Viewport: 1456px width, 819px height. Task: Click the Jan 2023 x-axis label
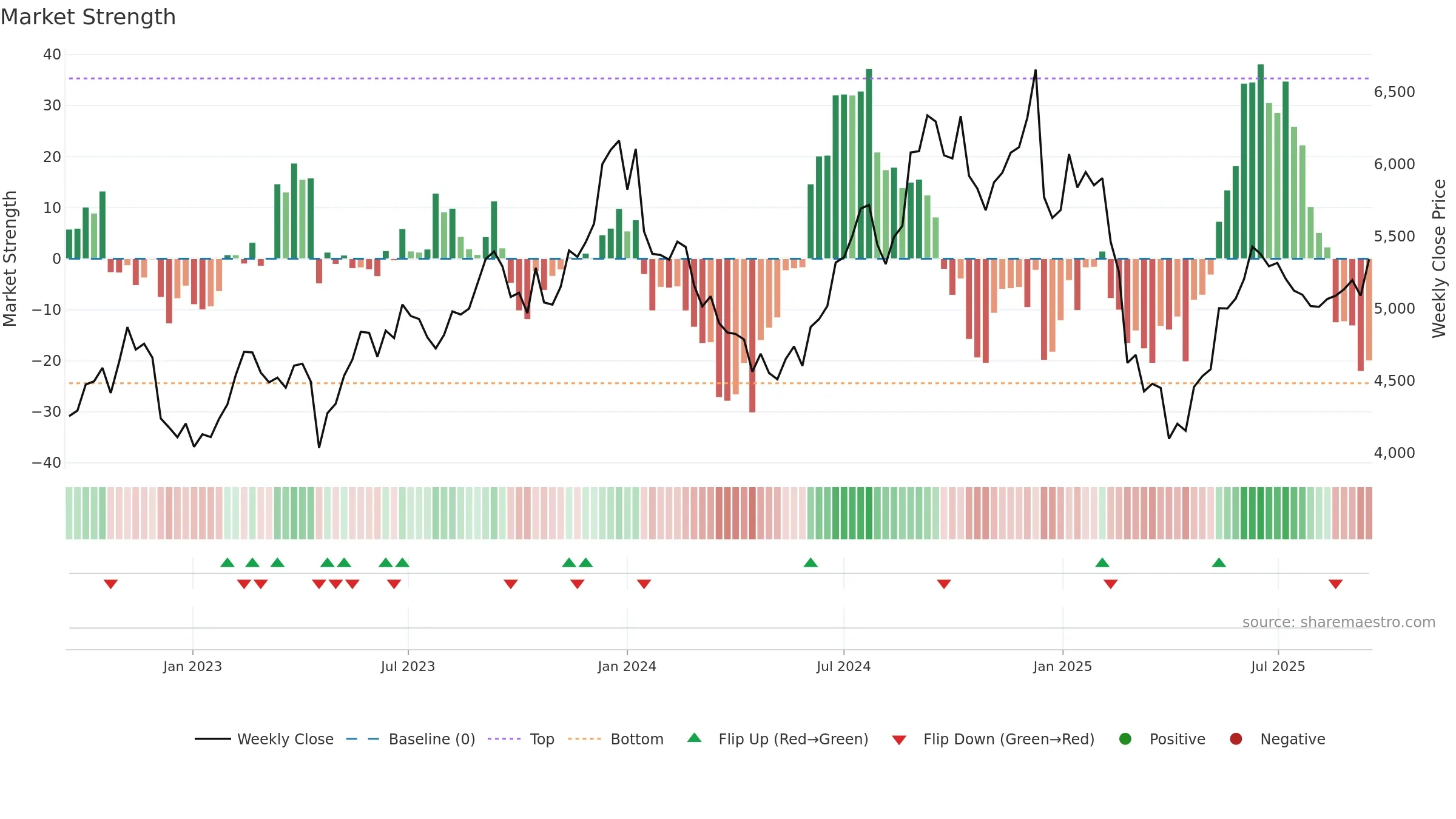coord(192,666)
